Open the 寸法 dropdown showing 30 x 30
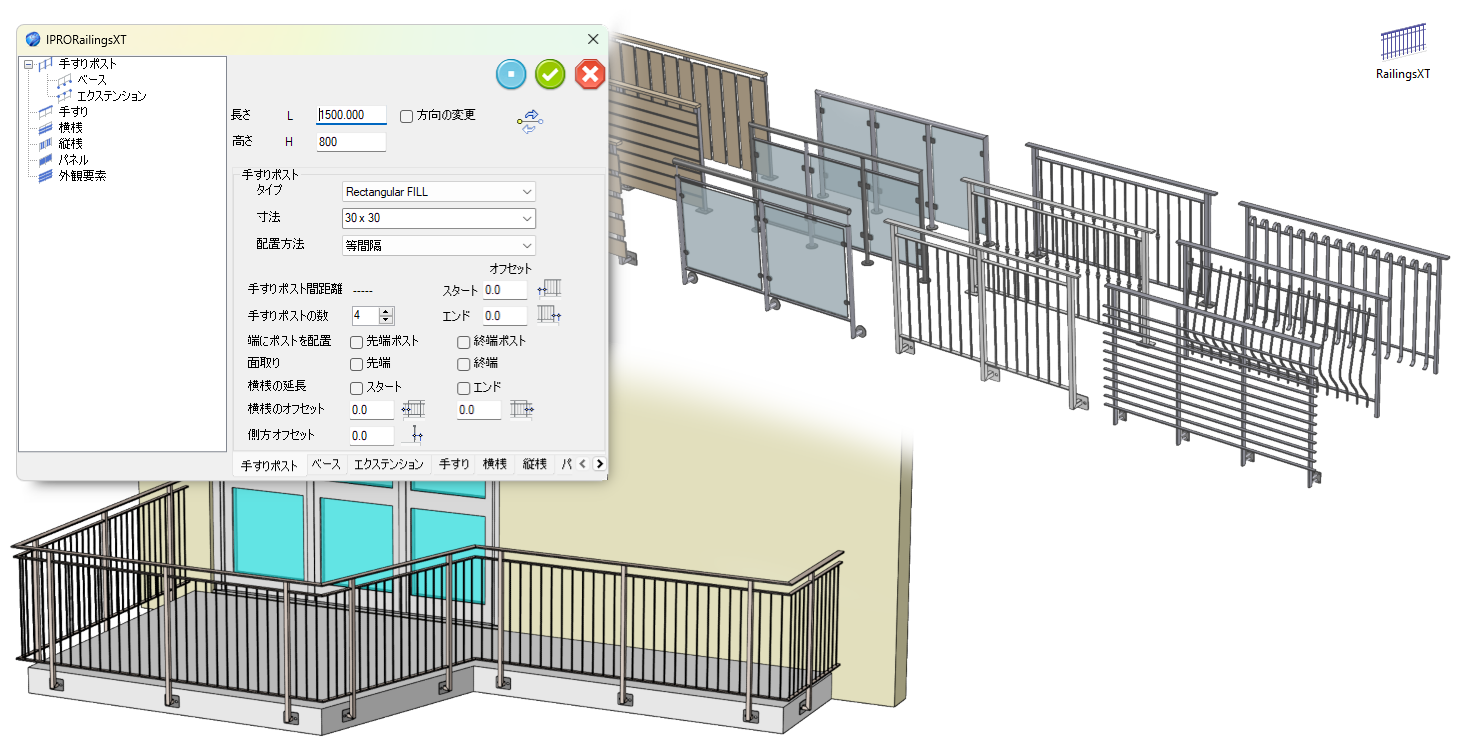1463x745 pixels. coord(439,218)
